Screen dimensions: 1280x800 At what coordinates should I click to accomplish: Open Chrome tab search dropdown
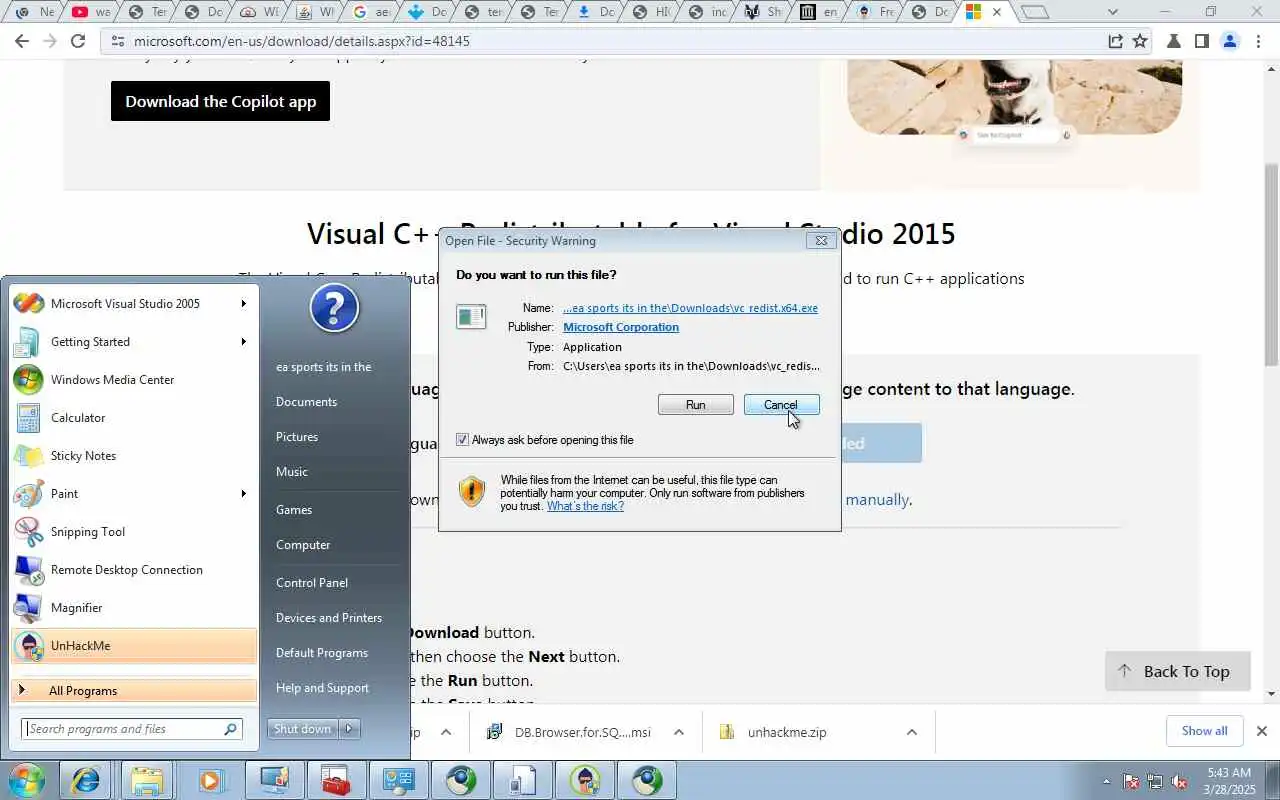click(x=1112, y=12)
